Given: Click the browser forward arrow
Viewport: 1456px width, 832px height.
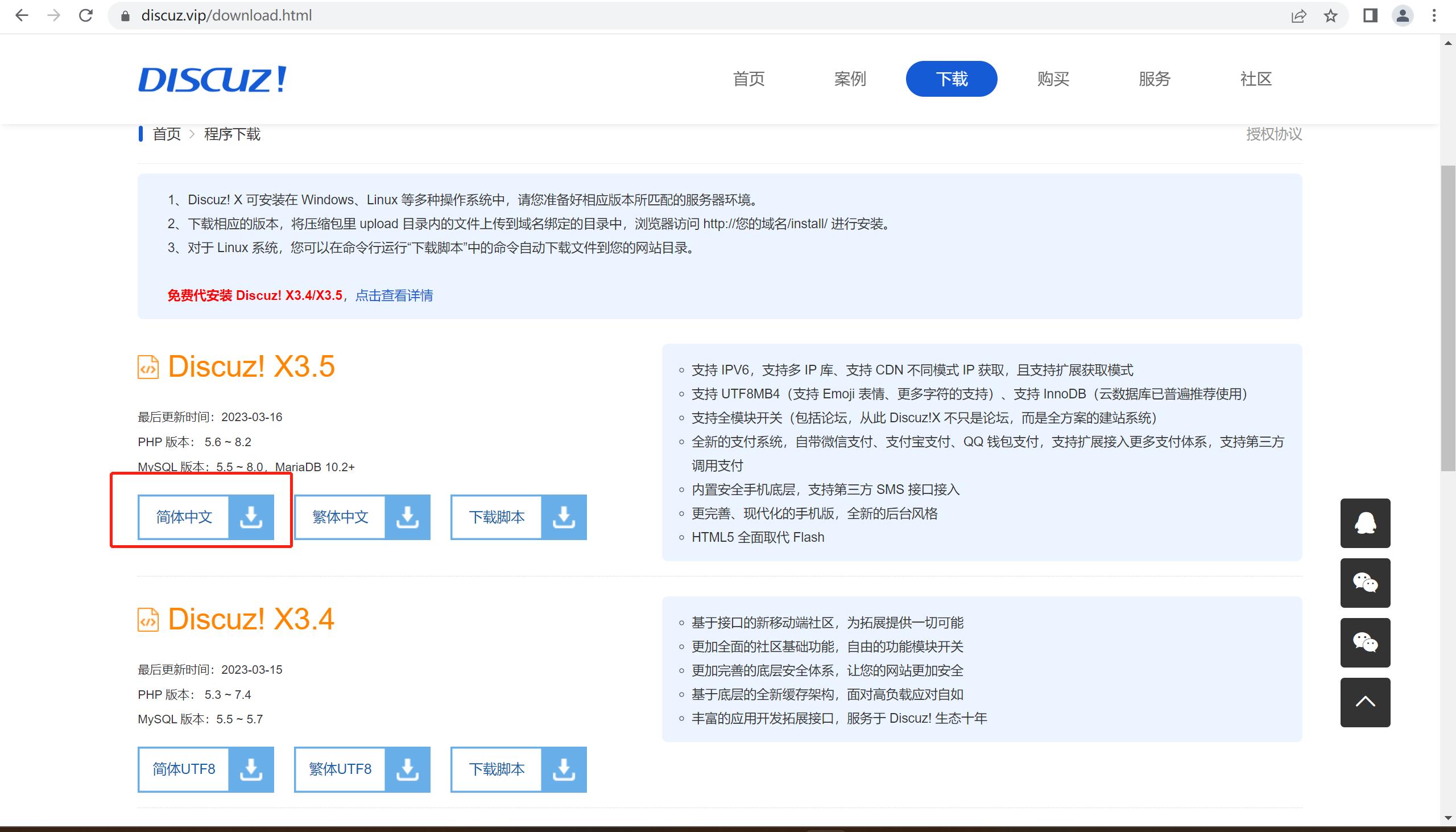Looking at the screenshot, I should click(53, 15).
